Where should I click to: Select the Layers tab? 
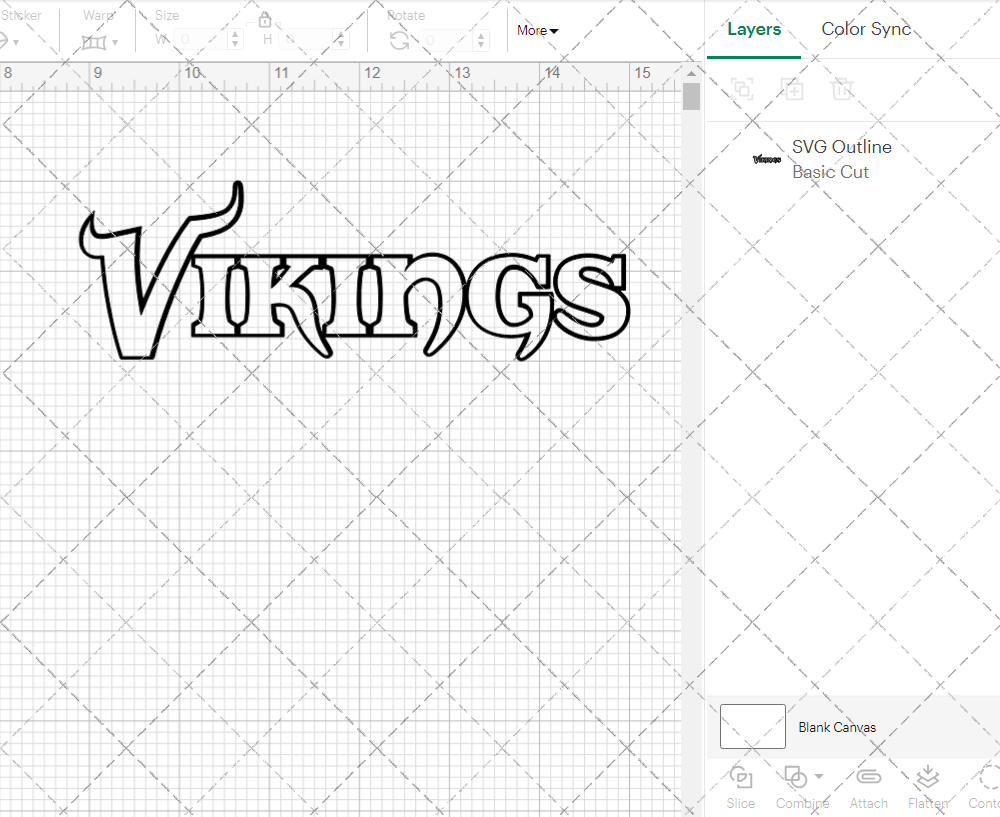754,29
